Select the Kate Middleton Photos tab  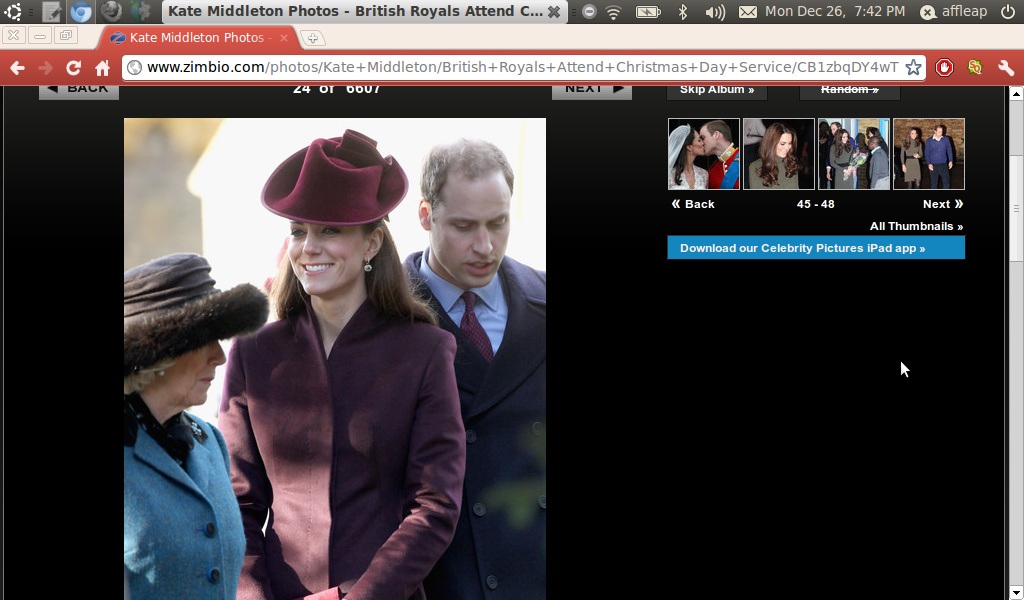coord(196,38)
